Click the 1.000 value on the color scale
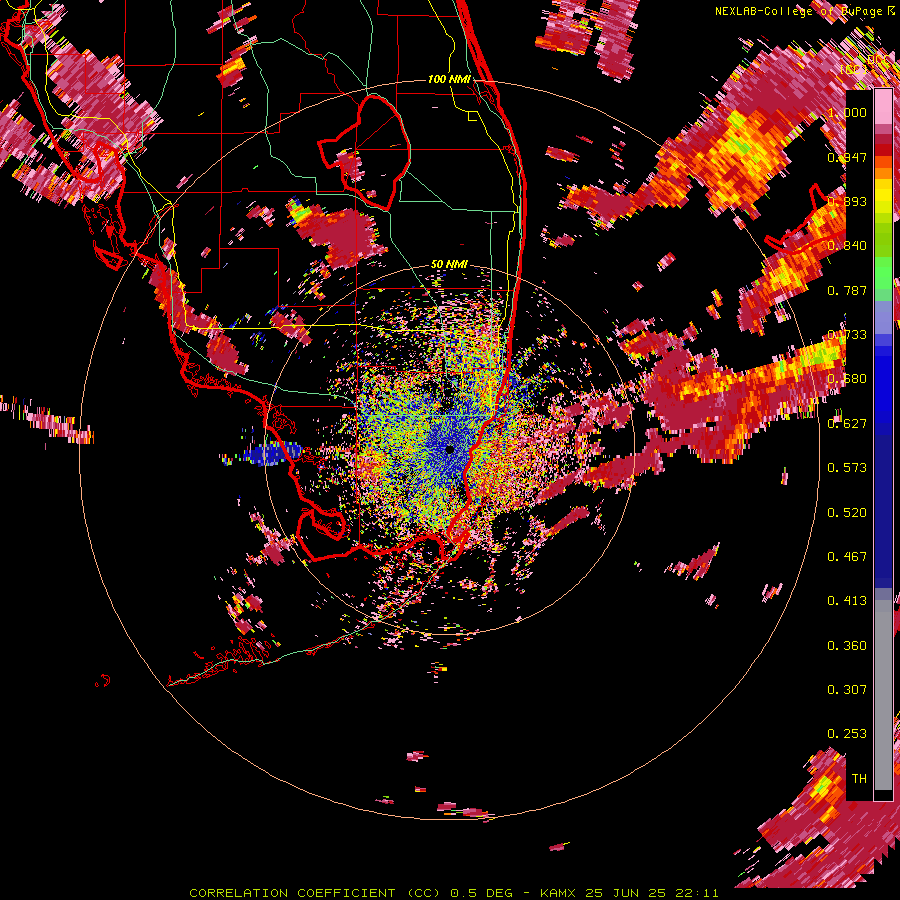Screen dimensions: 900x900 (x=847, y=112)
